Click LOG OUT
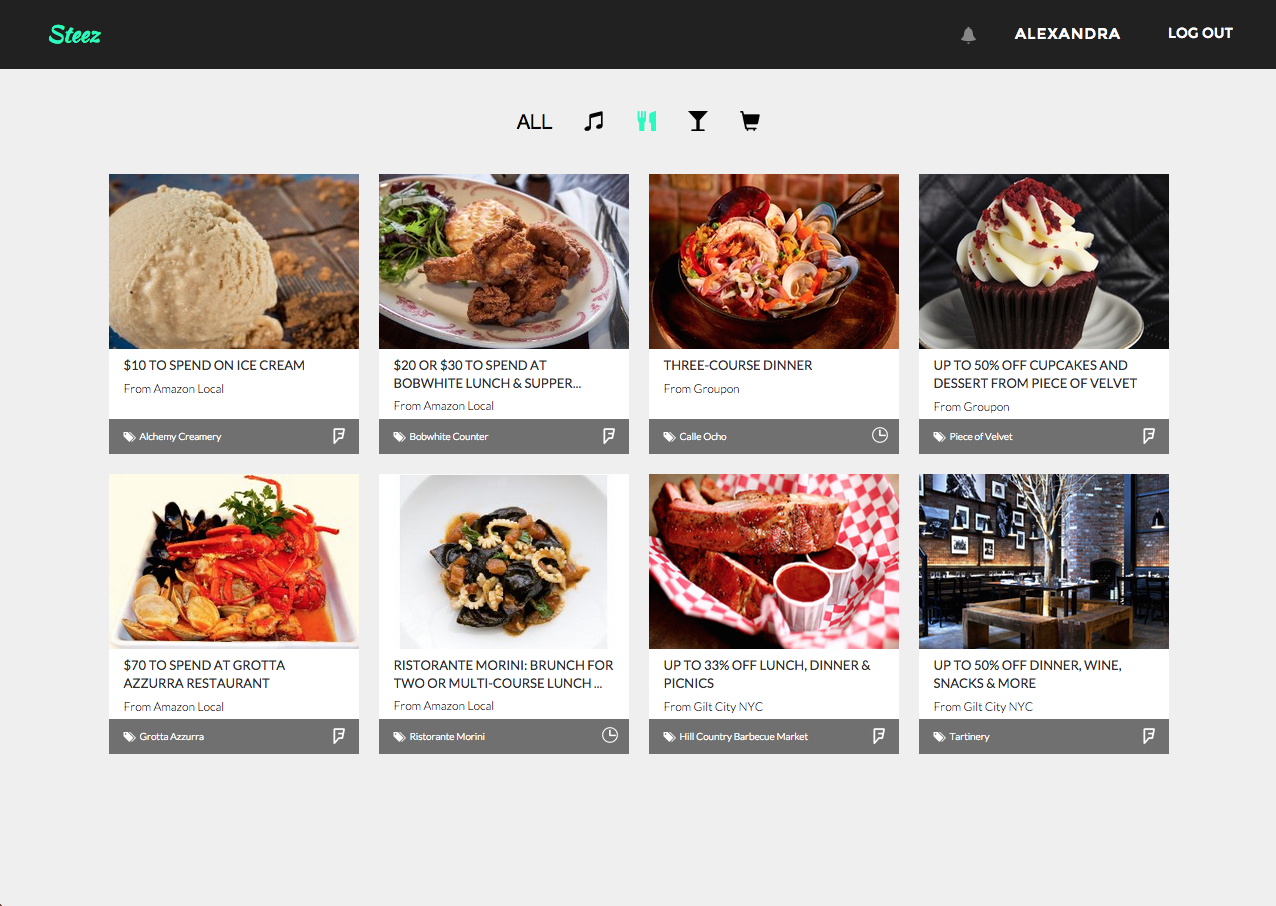The width and height of the screenshot is (1276, 906). point(1200,33)
